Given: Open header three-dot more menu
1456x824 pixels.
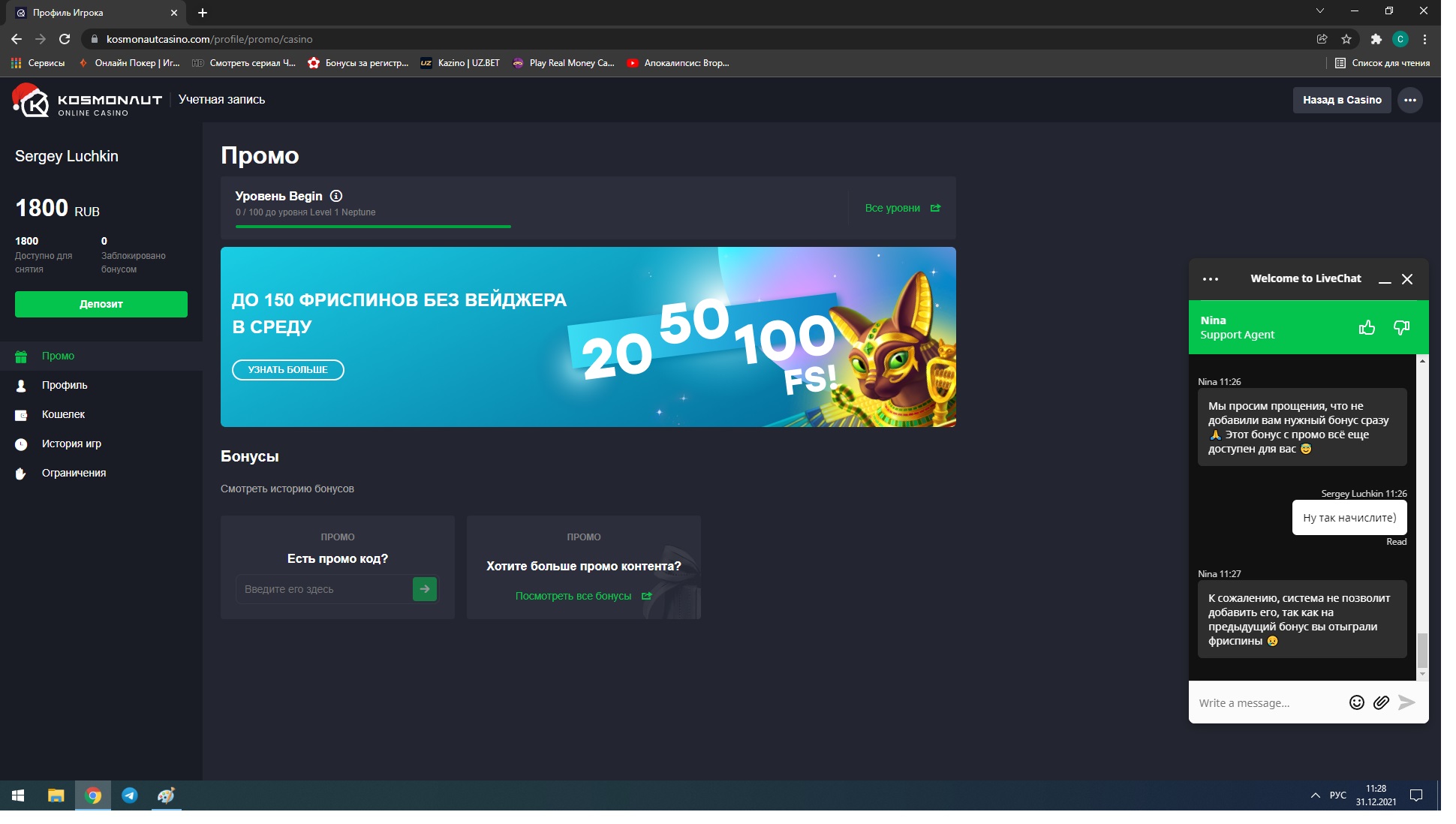Looking at the screenshot, I should [1410, 100].
